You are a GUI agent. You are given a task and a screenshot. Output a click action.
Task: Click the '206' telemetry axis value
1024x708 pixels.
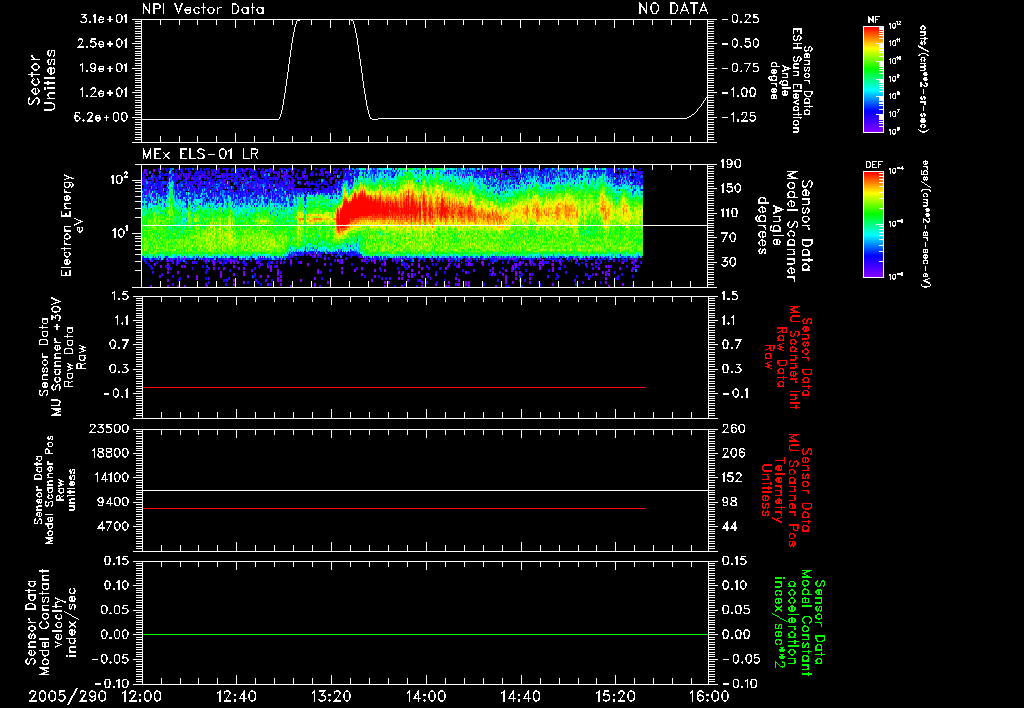pos(733,453)
